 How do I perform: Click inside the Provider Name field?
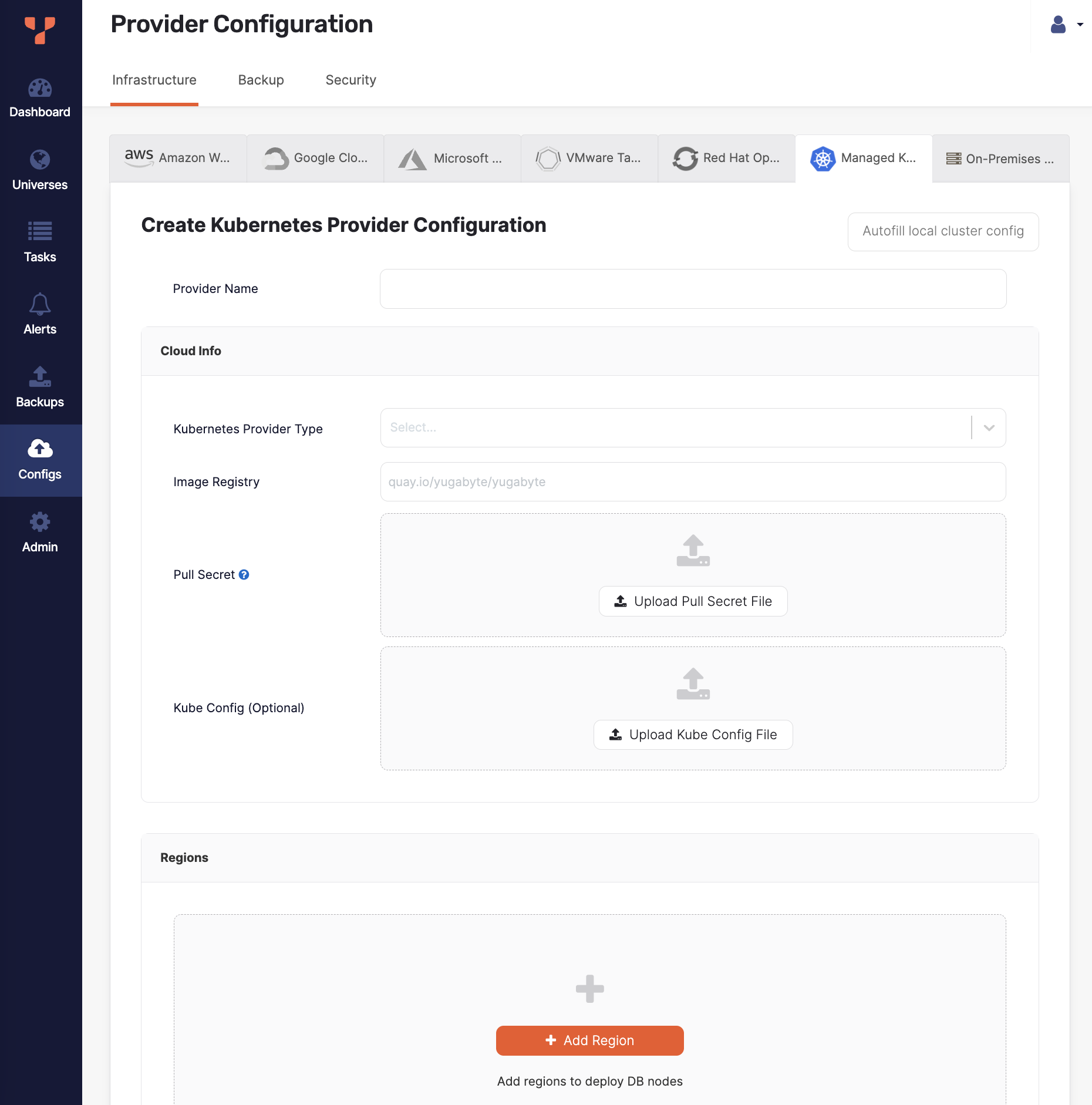[x=693, y=288]
